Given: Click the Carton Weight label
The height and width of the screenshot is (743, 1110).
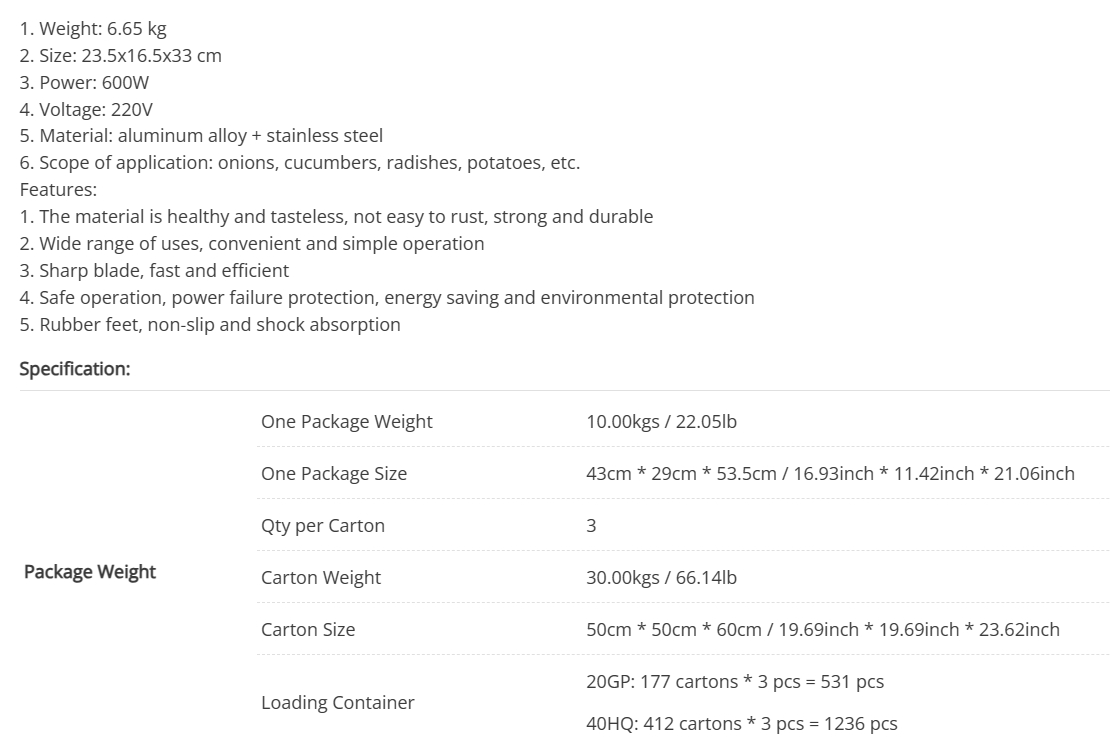Looking at the screenshot, I should click(x=321, y=578).
